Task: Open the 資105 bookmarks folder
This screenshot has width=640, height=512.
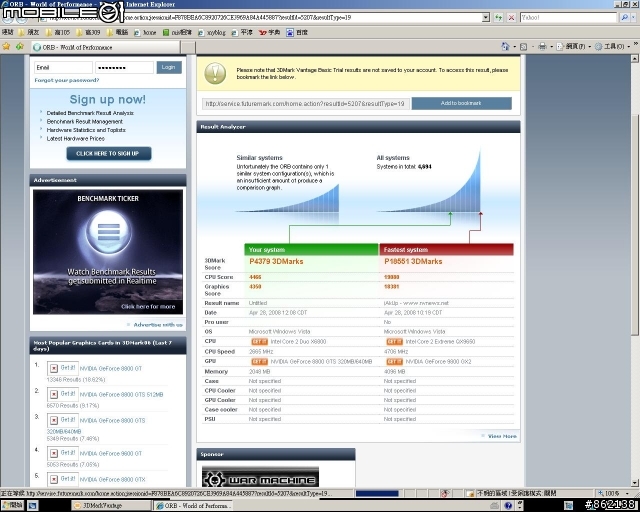Action: [x=58, y=32]
